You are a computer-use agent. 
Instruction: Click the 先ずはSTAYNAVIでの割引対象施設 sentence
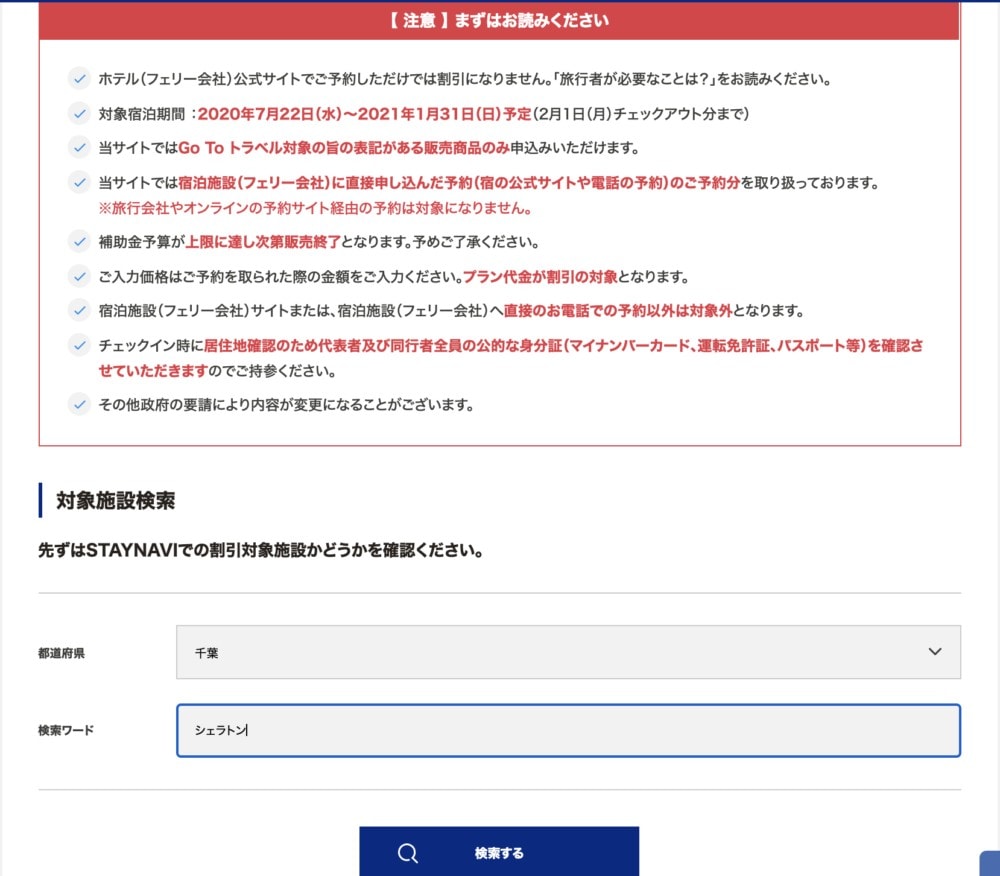tap(261, 550)
